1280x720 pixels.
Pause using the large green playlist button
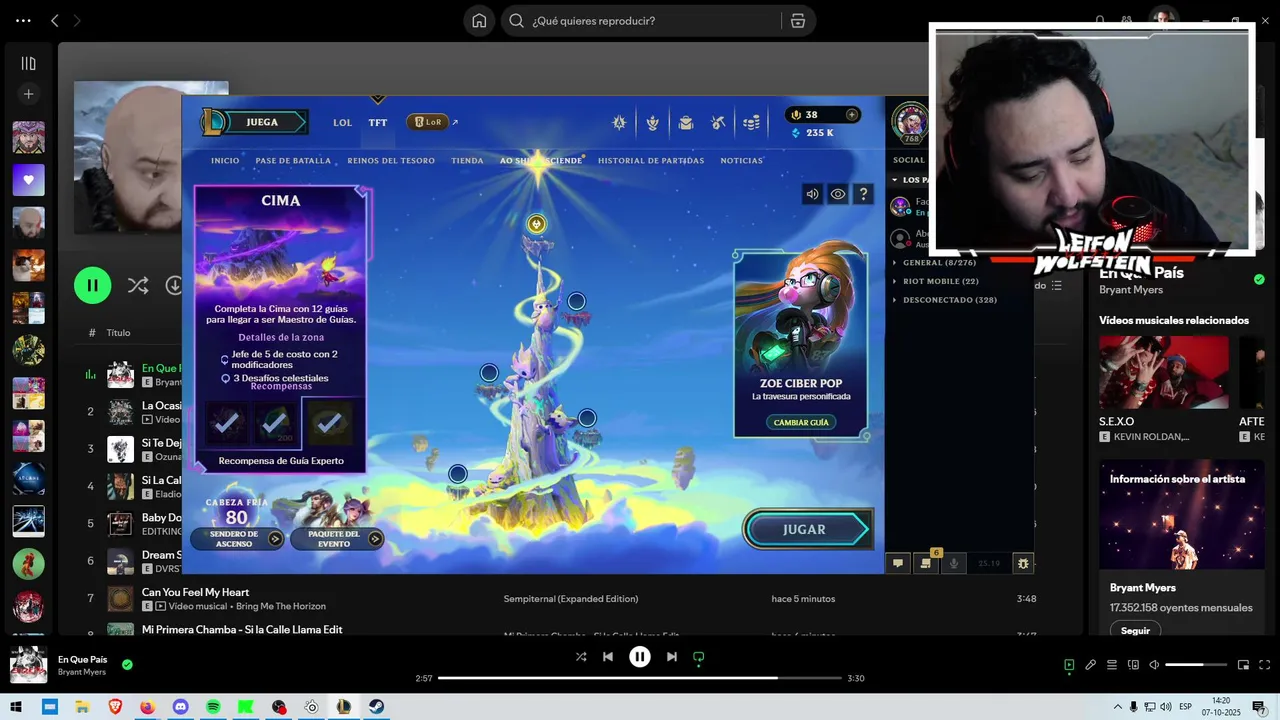click(92, 285)
